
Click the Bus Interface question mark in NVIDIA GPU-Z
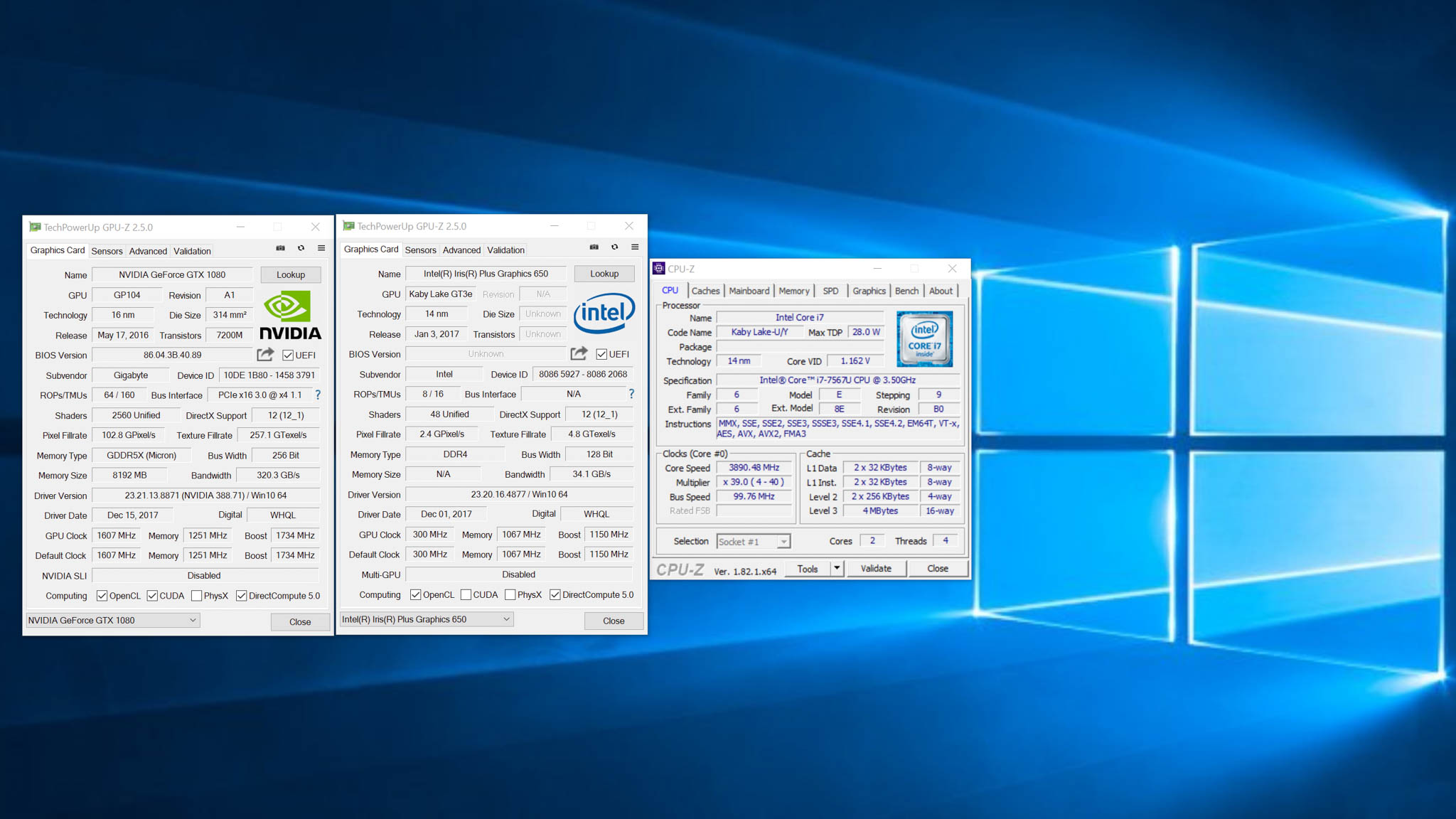pos(318,395)
